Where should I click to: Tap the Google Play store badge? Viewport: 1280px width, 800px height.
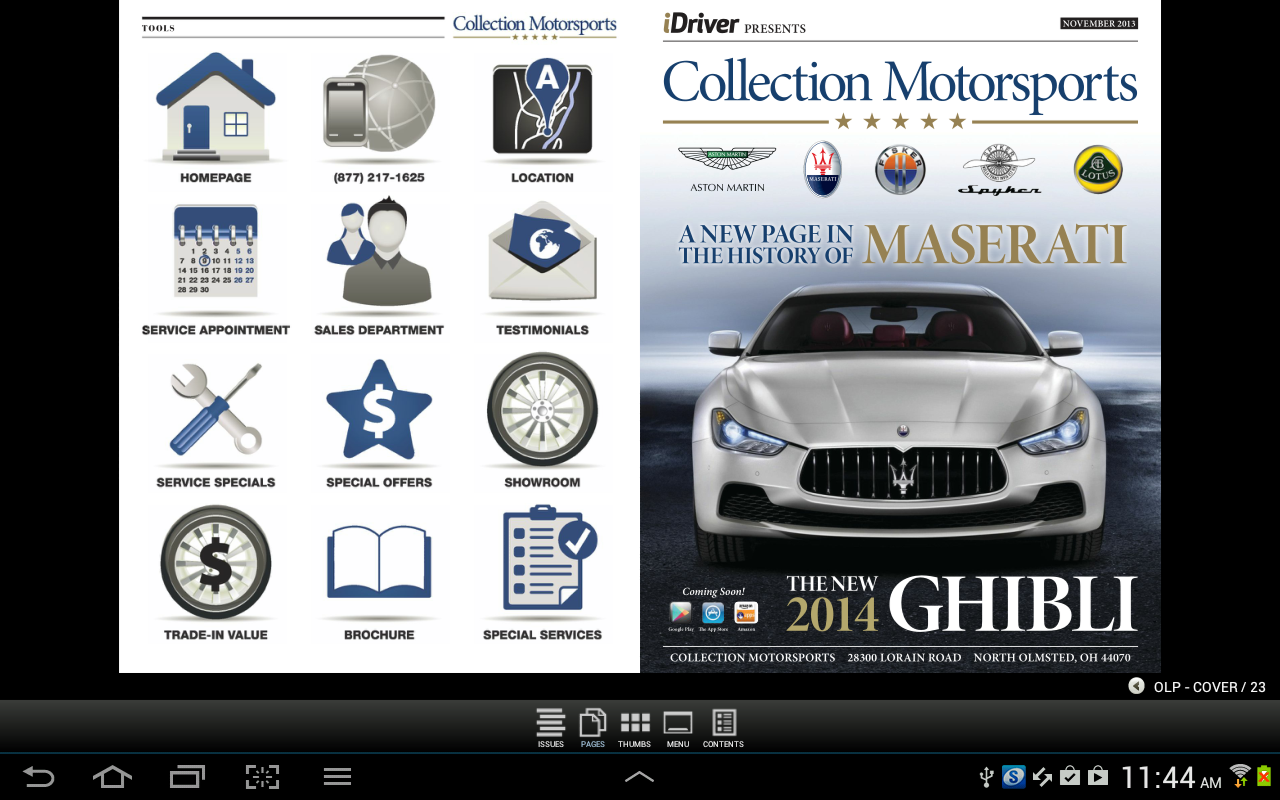[681, 617]
